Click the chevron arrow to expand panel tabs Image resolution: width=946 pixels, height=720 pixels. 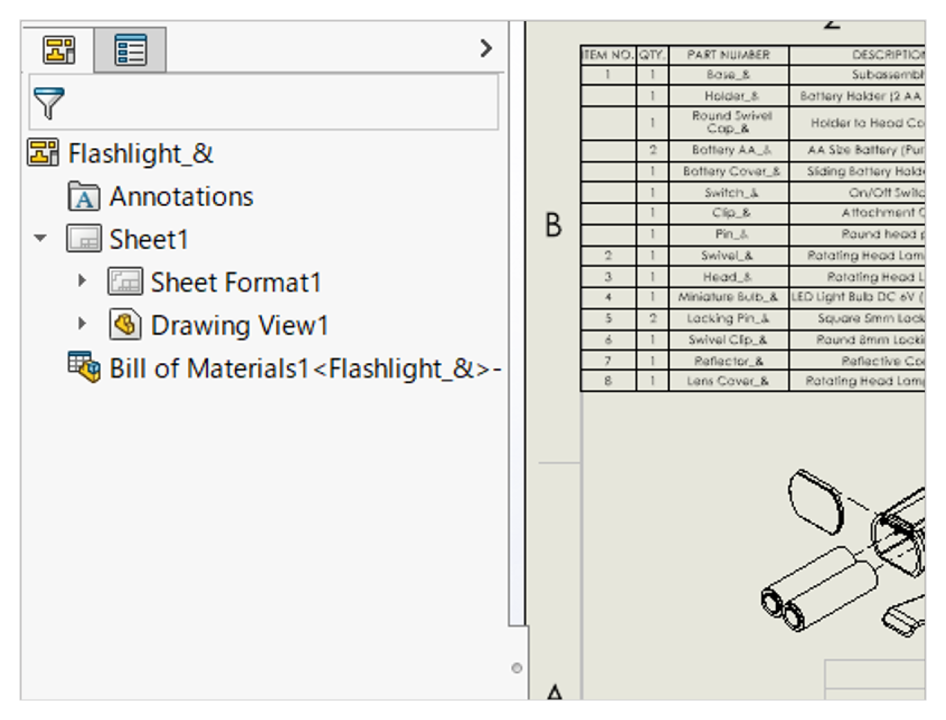[x=486, y=48]
